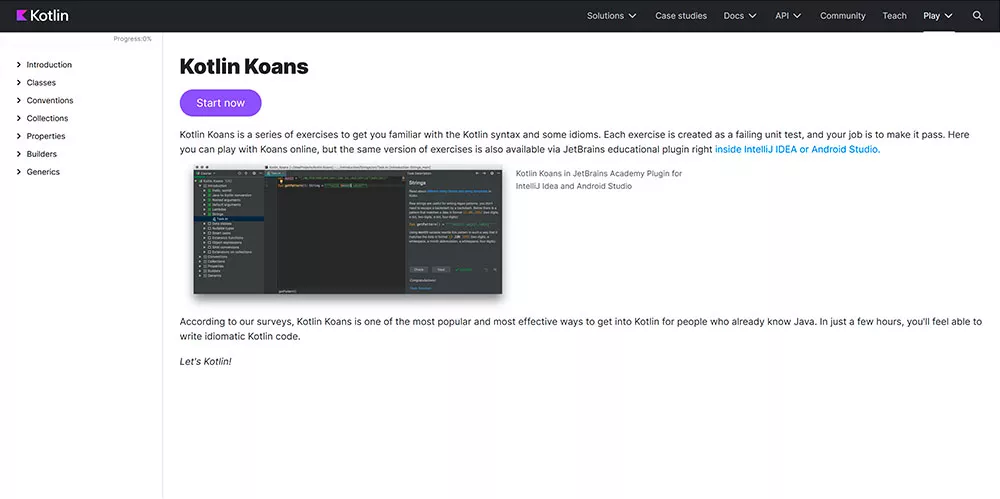Click the image caption about JetBrains Academy Plugin

click(599, 180)
